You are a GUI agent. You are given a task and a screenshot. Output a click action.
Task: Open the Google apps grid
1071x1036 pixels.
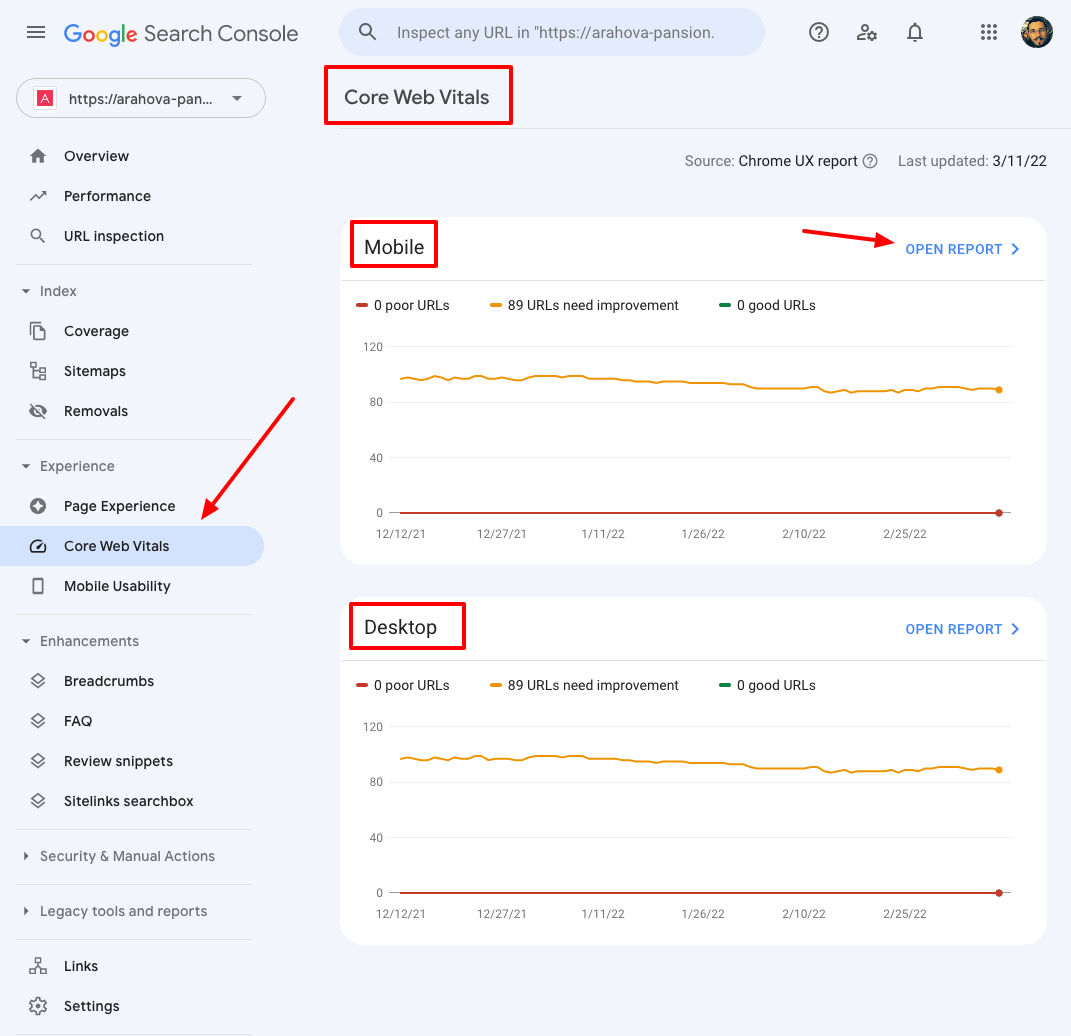(x=988, y=32)
